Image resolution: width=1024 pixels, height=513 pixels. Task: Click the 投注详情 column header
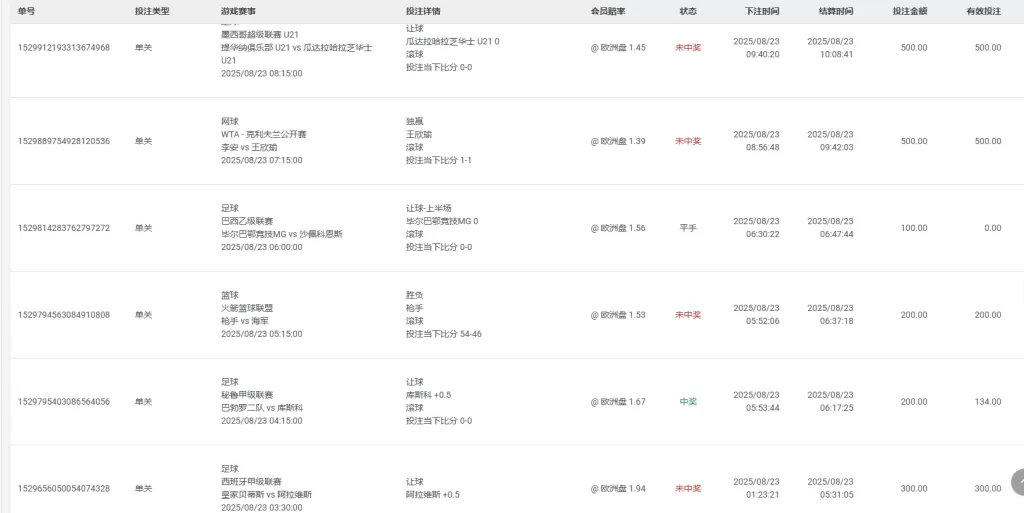click(x=423, y=11)
